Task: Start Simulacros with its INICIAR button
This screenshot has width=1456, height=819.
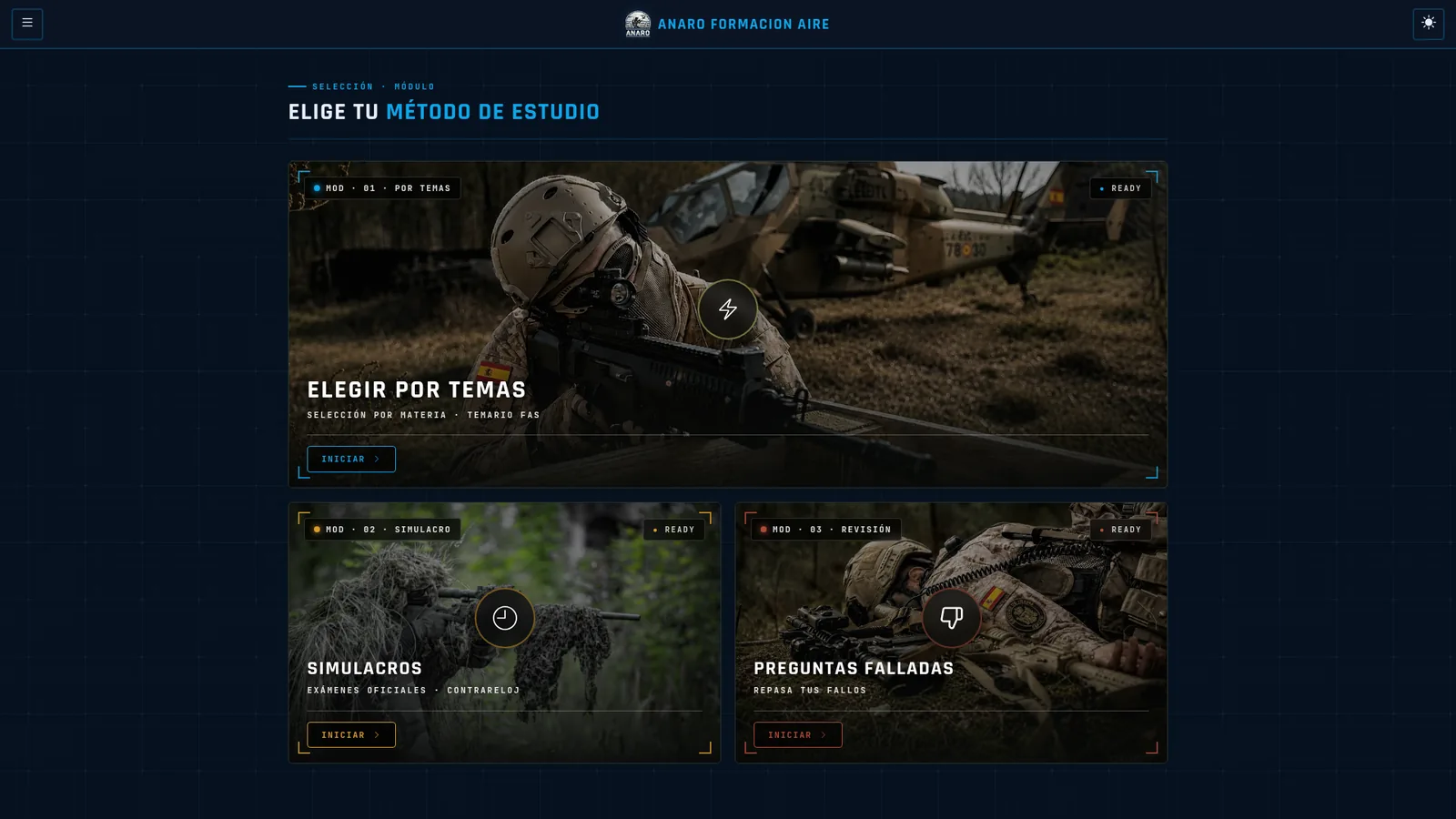Action: point(351,735)
